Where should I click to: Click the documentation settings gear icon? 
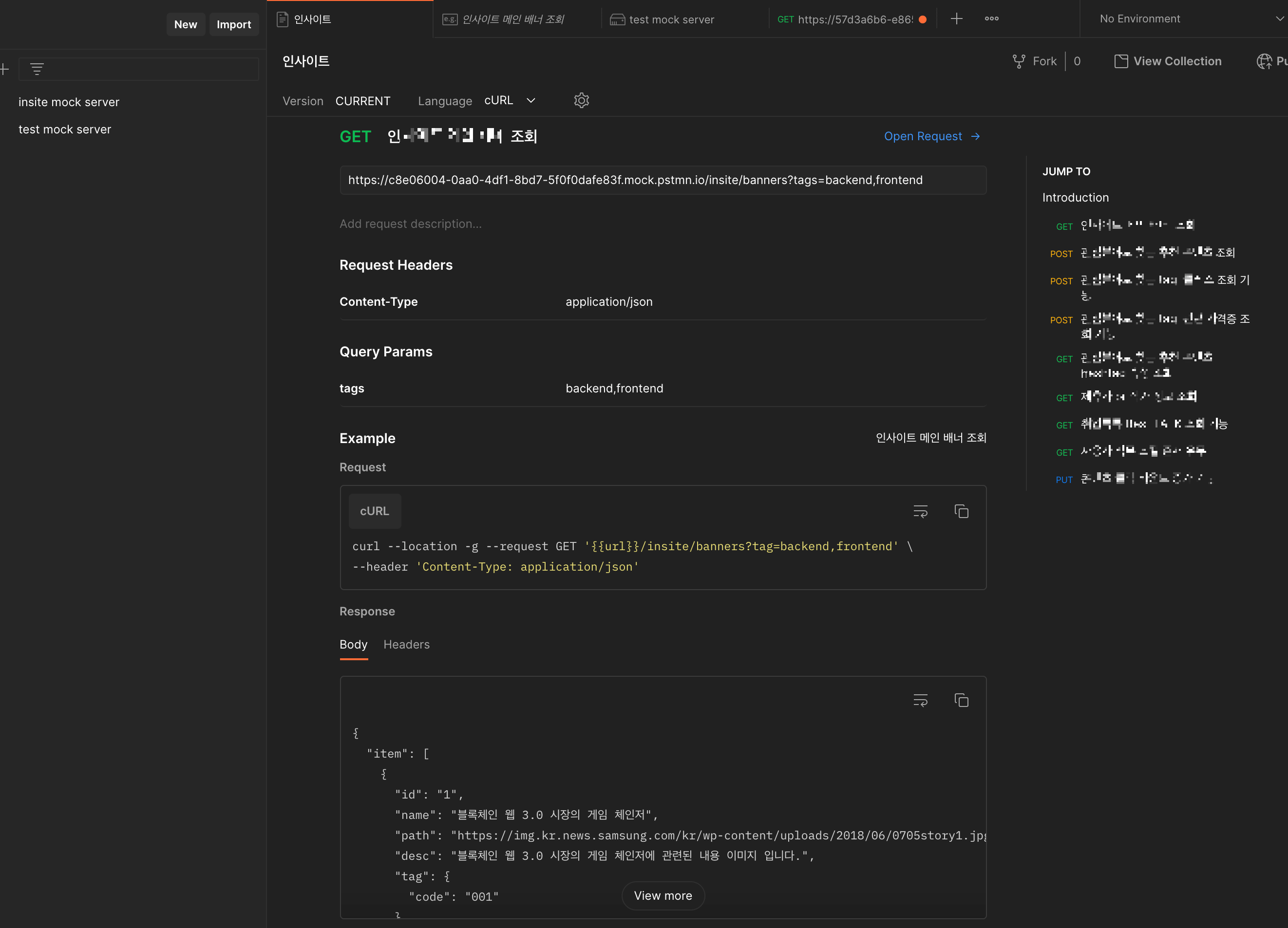click(581, 100)
